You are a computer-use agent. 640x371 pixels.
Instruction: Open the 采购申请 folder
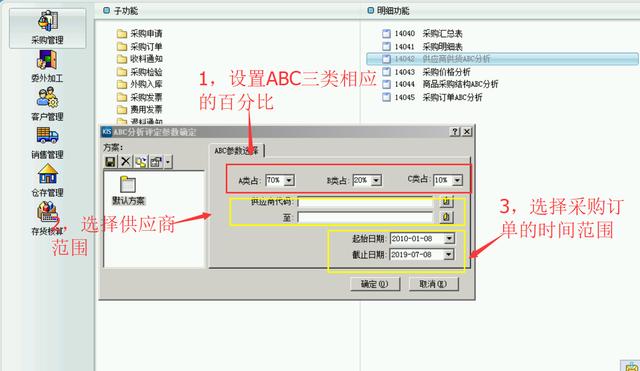tap(140, 33)
